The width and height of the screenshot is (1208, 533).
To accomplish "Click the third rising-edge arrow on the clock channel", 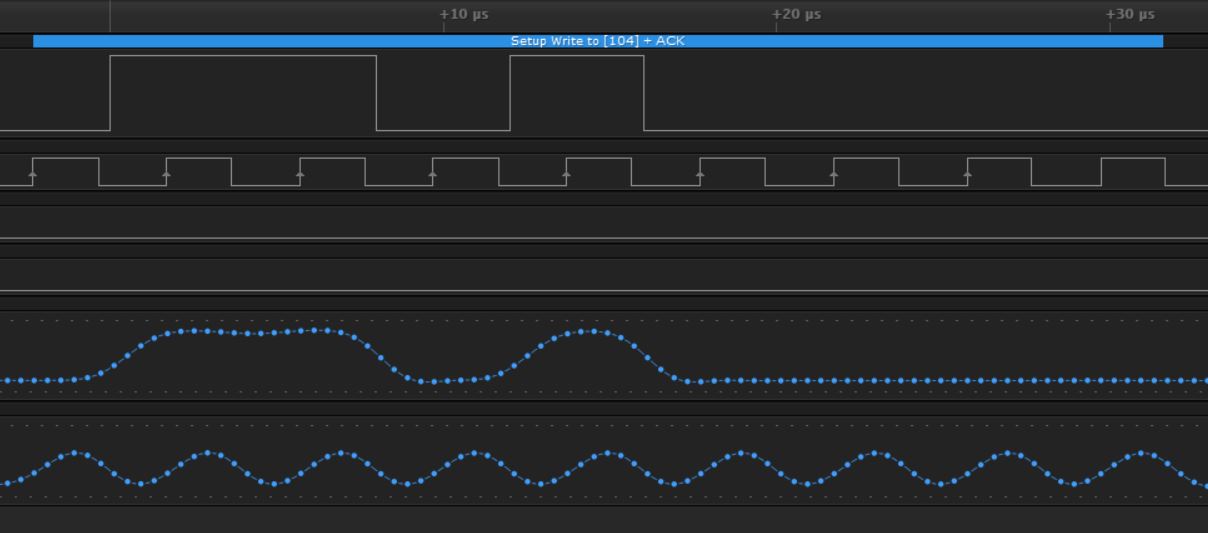I will (x=300, y=175).
